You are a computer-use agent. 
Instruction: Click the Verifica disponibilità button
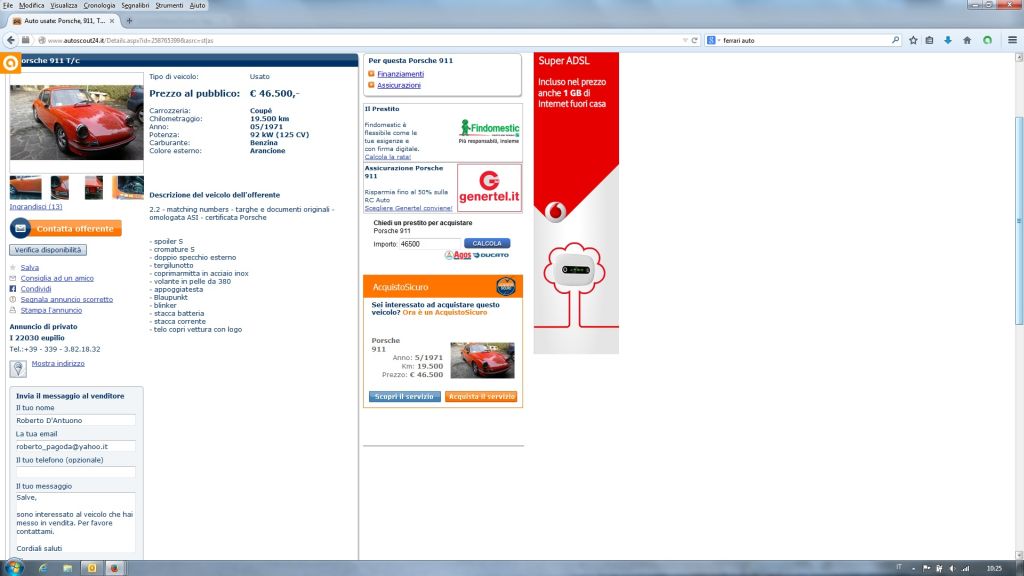click(x=48, y=250)
